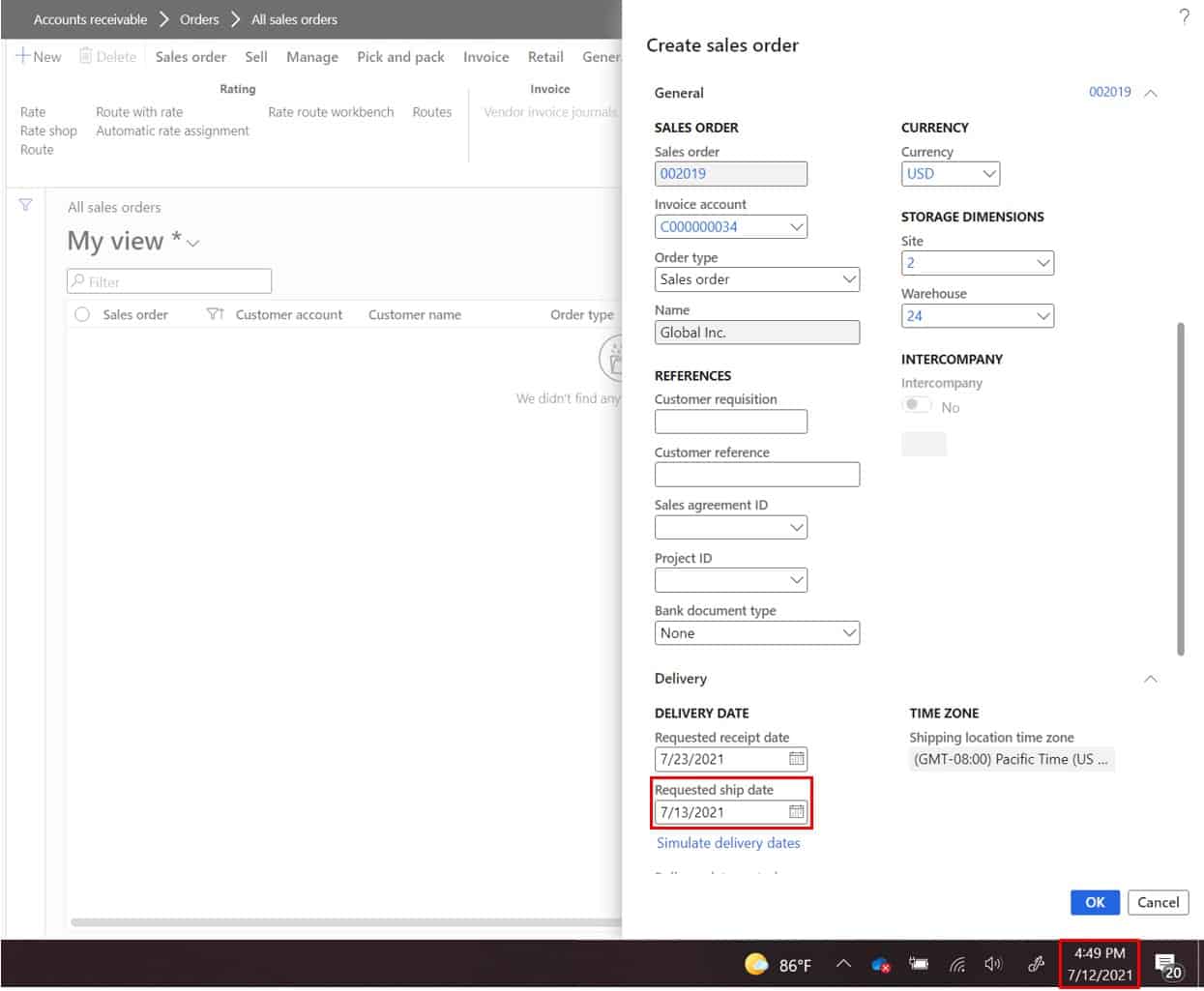Open the Requested ship date calendar icon
This screenshot has height=991, width=1204.
coord(797,812)
